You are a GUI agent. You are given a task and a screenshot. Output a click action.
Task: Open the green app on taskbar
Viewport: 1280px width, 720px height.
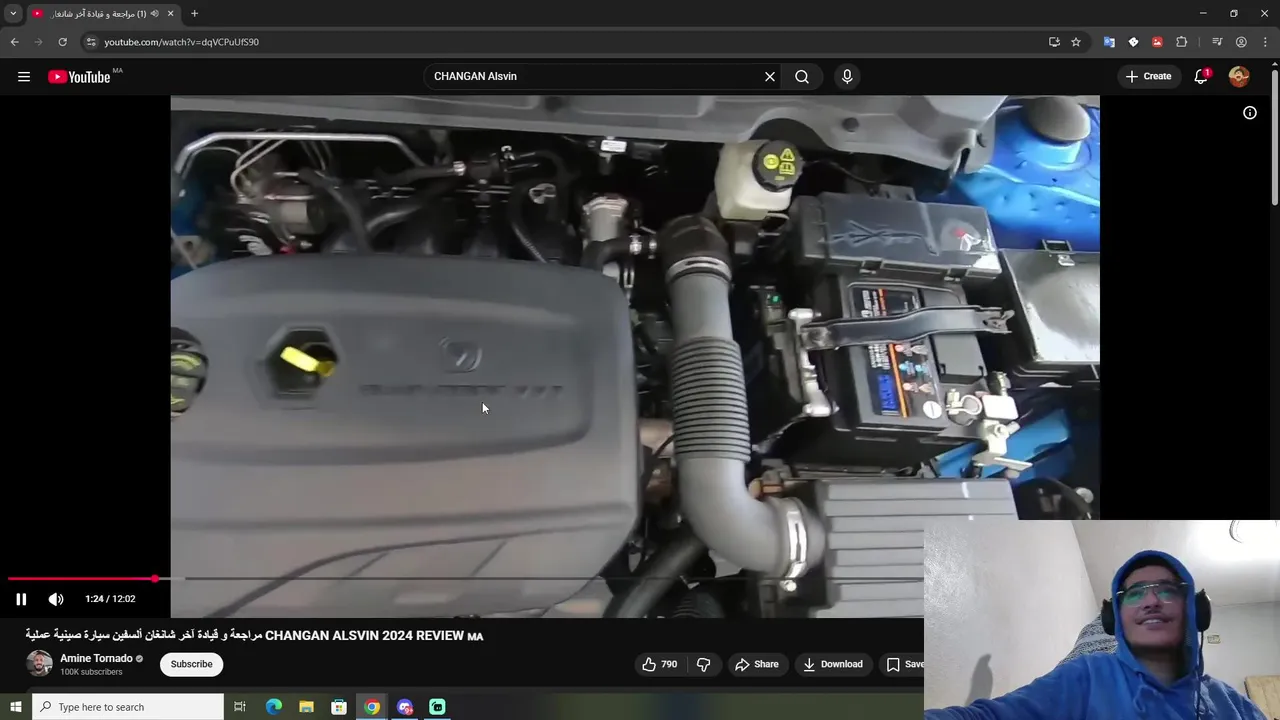click(437, 707)
